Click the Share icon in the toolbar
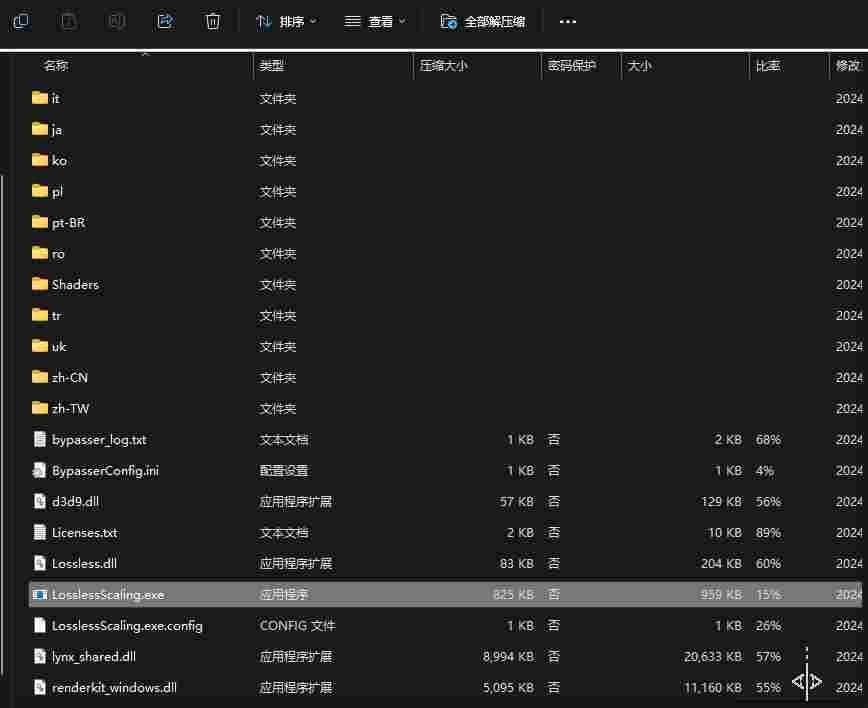This screenshot has width=868, height=708. point(165,22)
